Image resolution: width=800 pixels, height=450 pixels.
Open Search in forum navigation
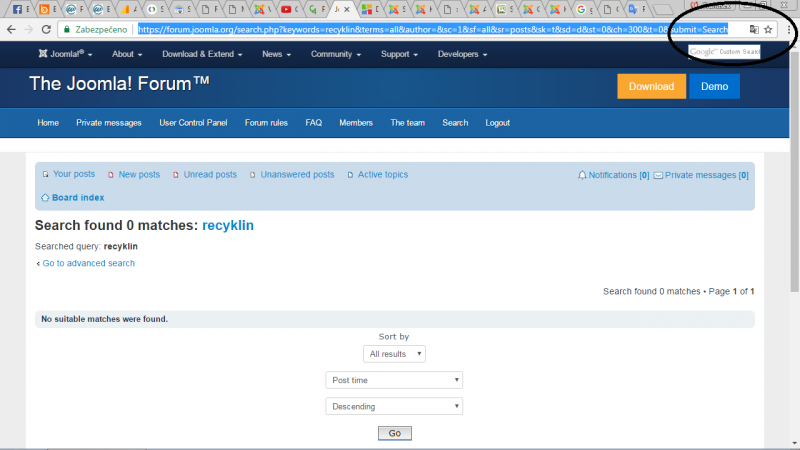[x=455, y=123]
